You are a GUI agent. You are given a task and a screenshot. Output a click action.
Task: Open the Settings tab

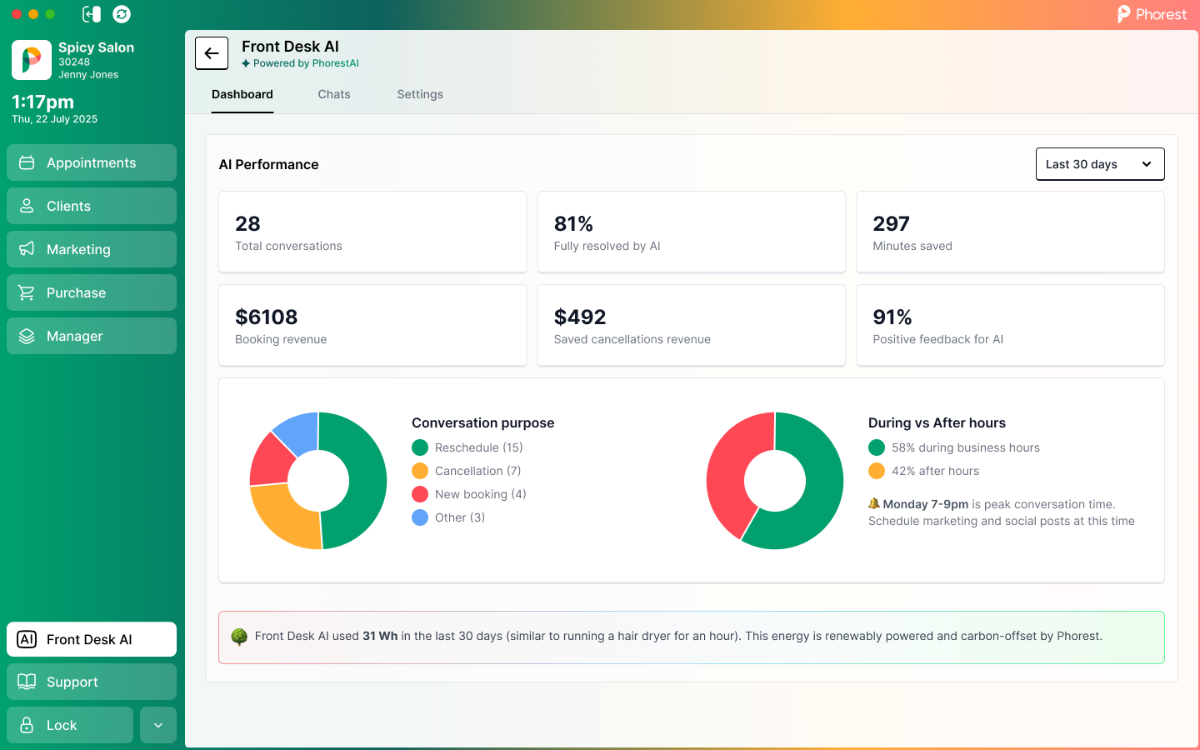click(420, 94)
